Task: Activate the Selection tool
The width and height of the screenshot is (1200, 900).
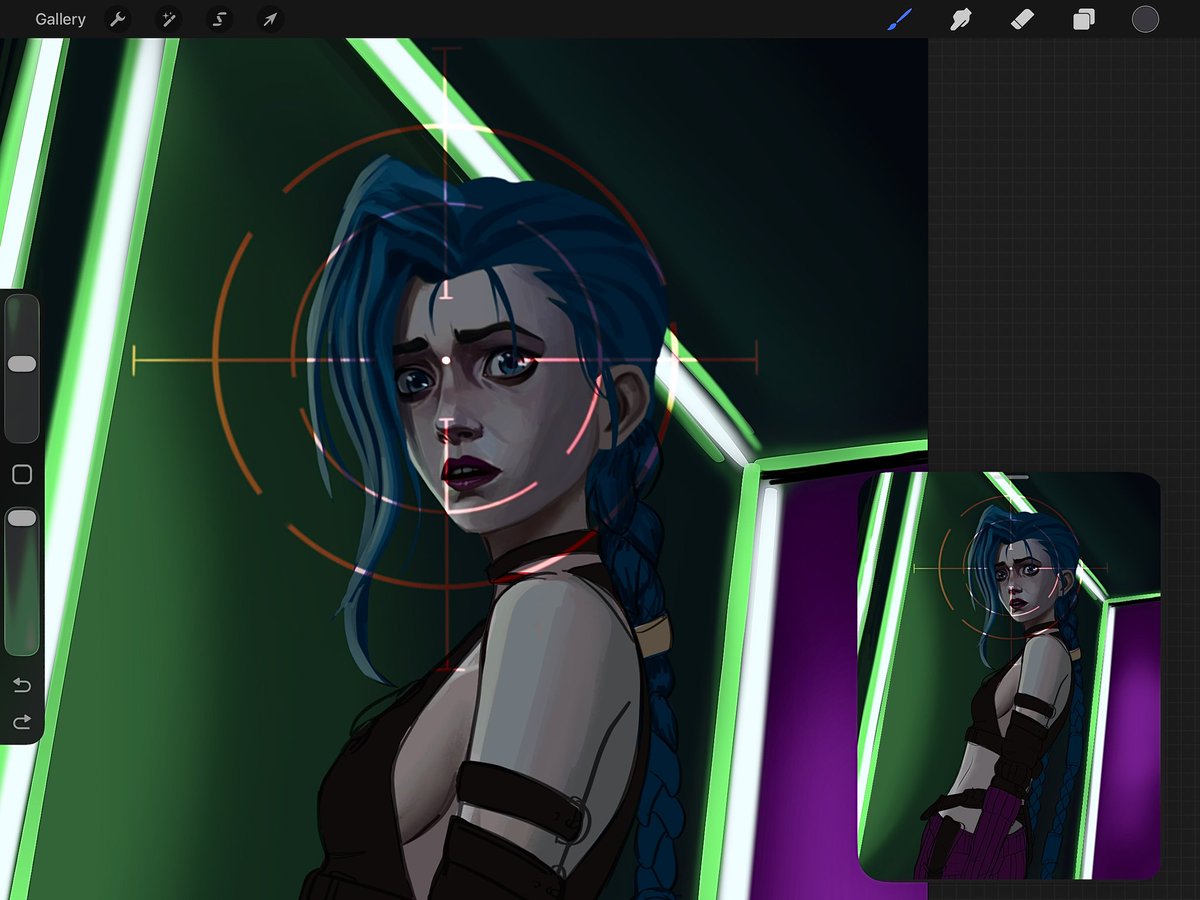Action: (219, 19)
